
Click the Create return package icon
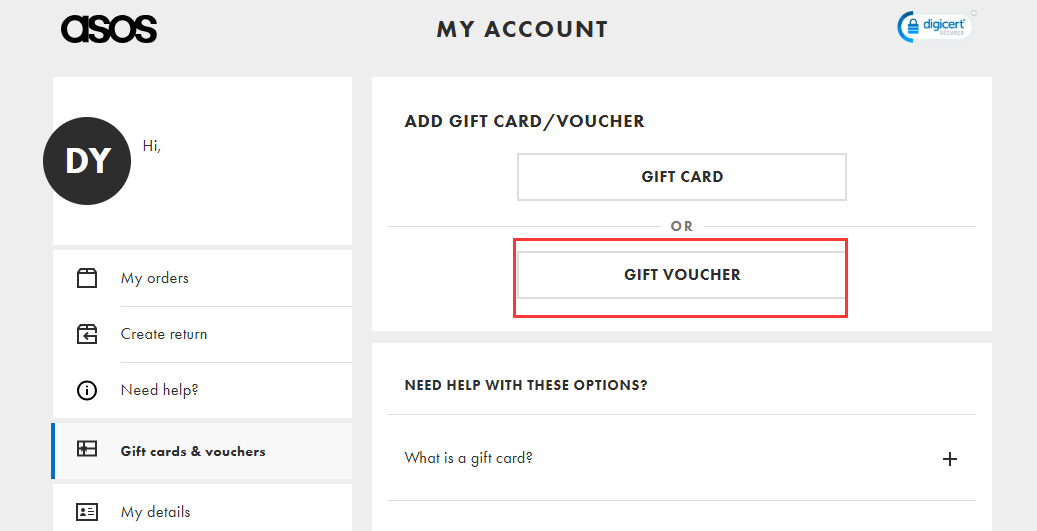[87, 334]
